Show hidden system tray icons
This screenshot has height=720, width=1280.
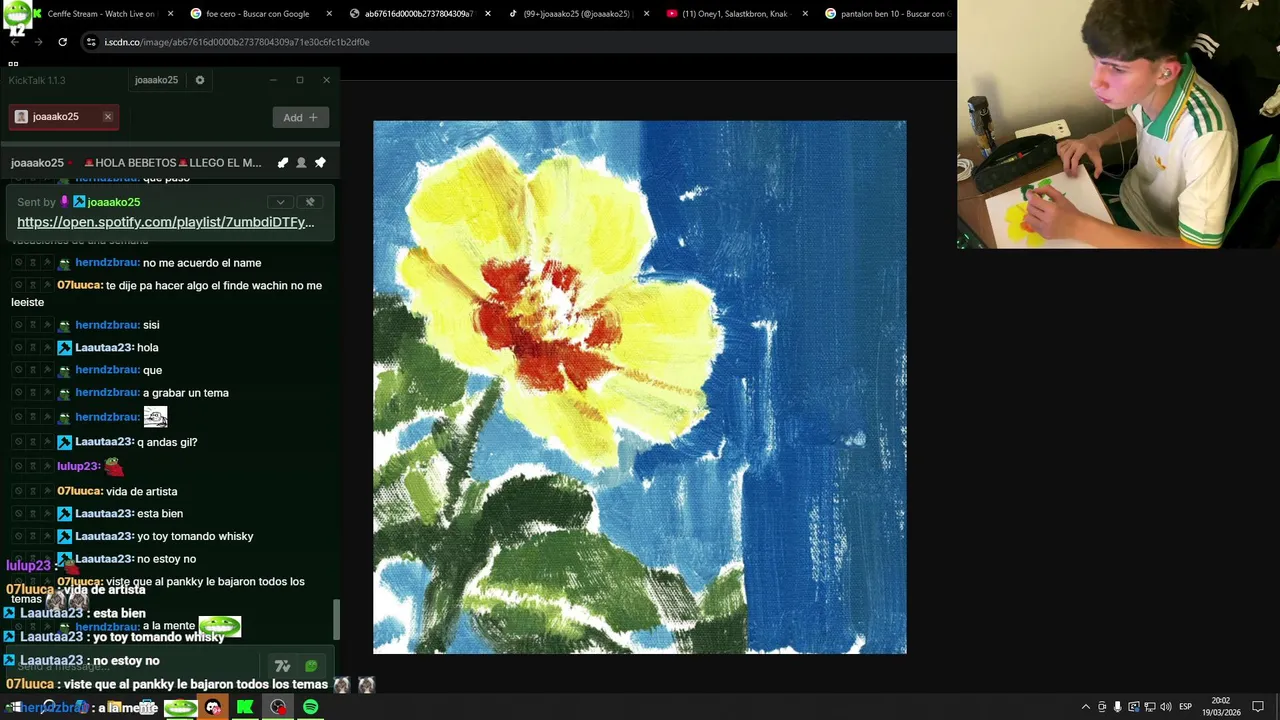pos(1086,707)
